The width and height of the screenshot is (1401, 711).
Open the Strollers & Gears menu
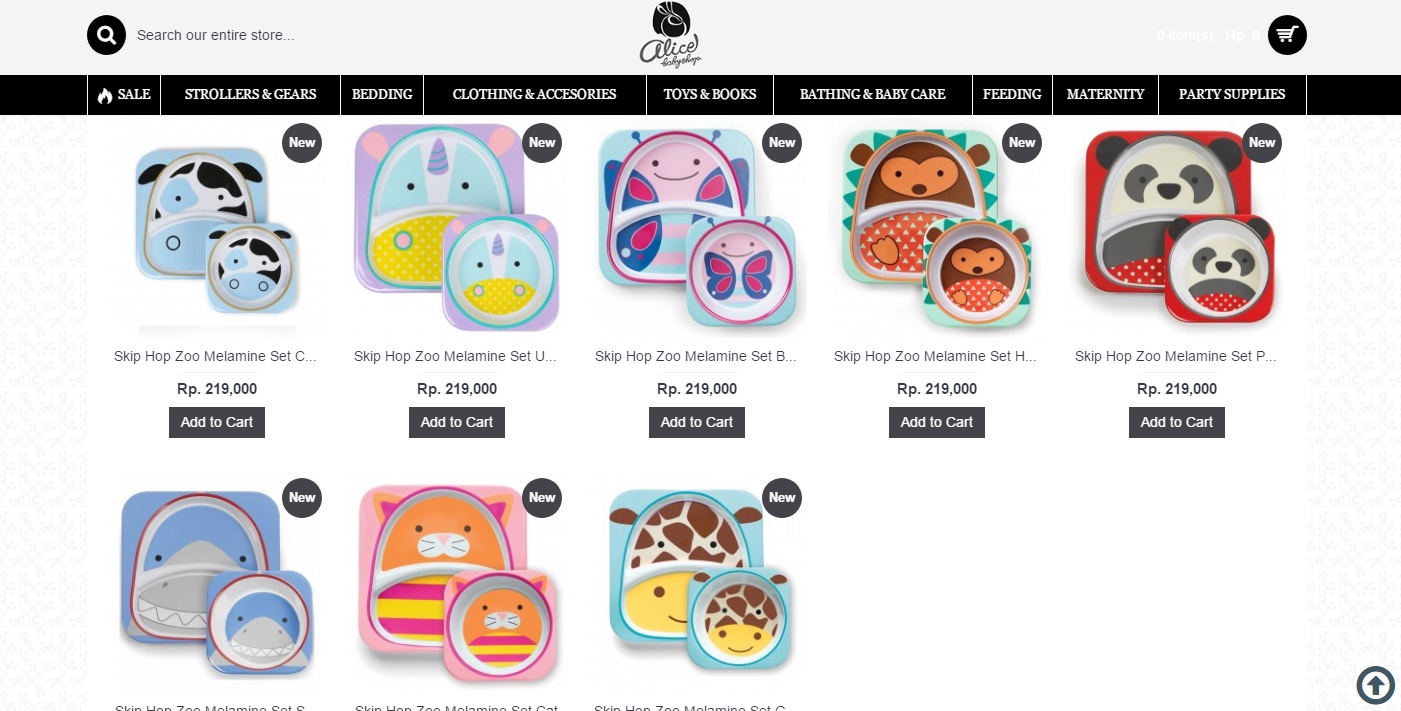click(250, 95)
